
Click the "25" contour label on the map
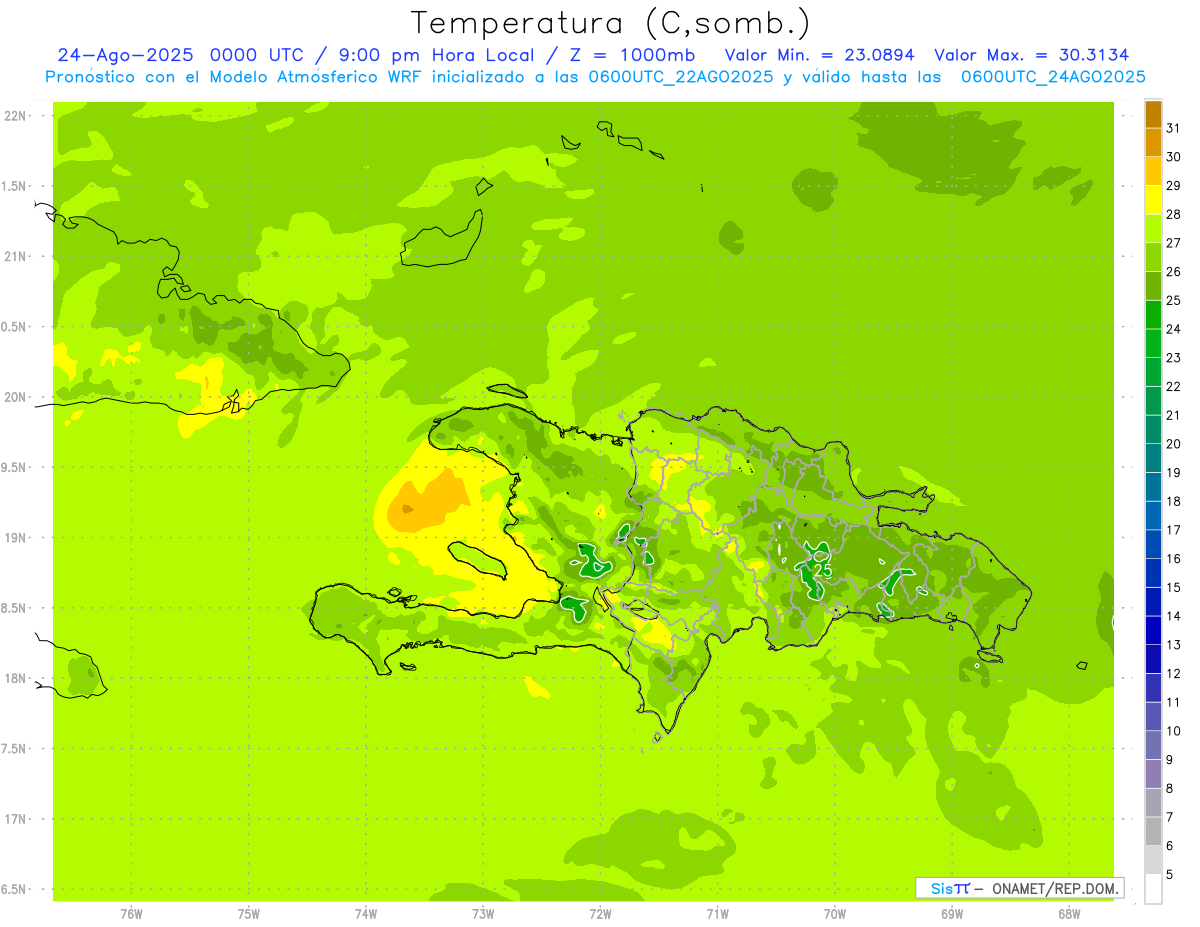pyautogui.click(x=823, y=570)
